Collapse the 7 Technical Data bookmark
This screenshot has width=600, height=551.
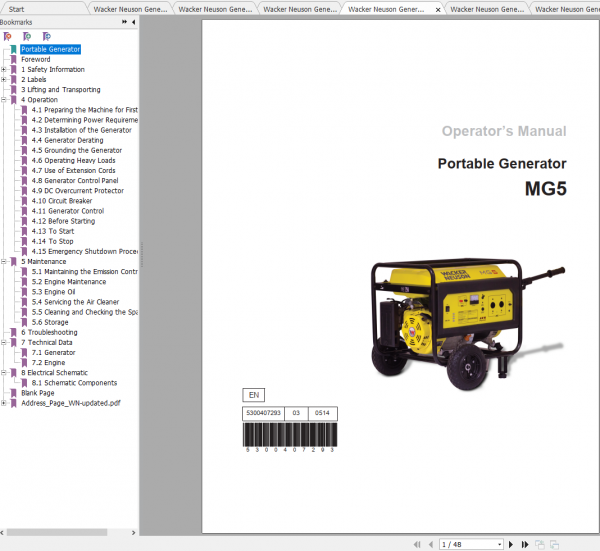click(x=3, y=342)
